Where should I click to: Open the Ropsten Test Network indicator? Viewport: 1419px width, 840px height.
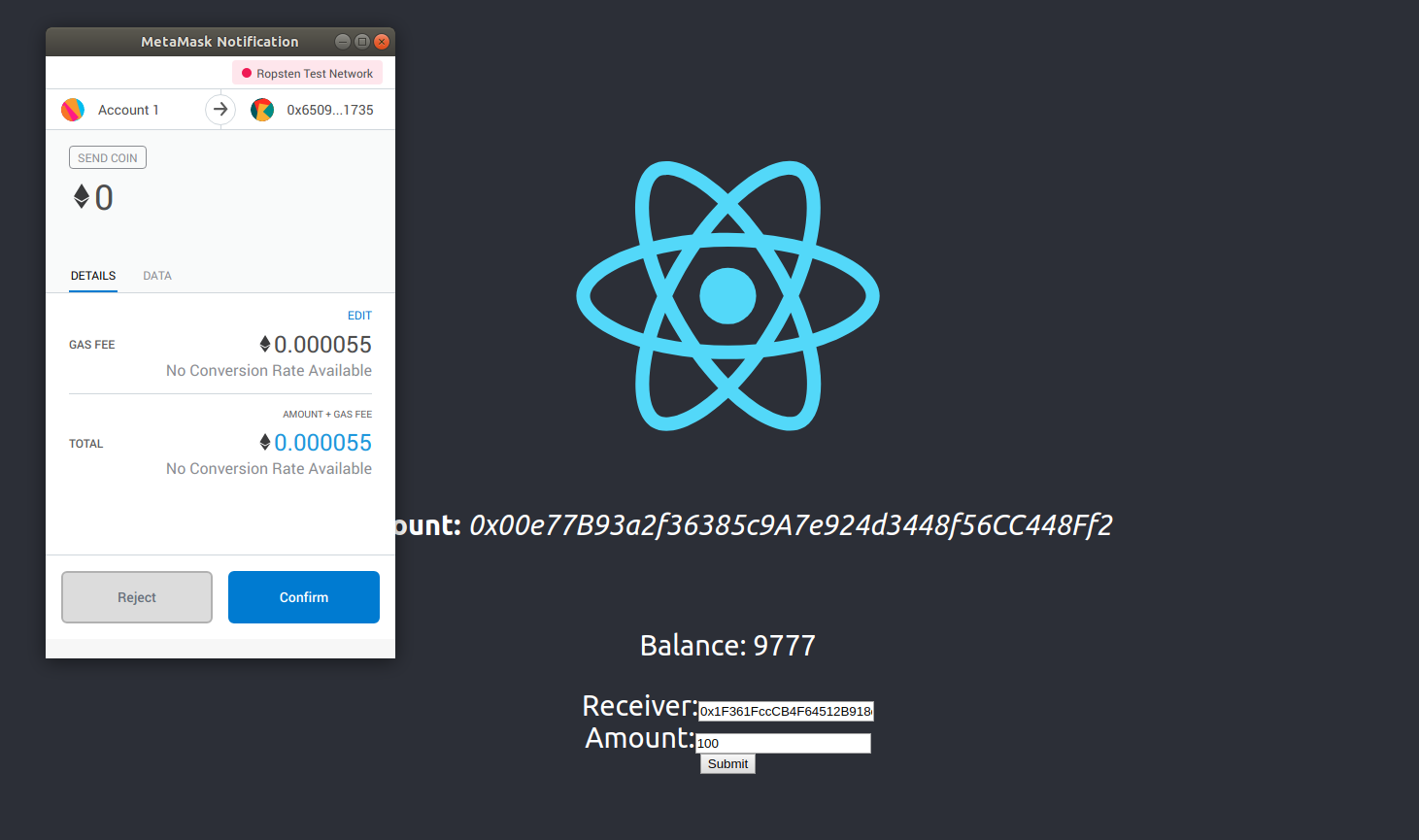click(x=307, y=73)
